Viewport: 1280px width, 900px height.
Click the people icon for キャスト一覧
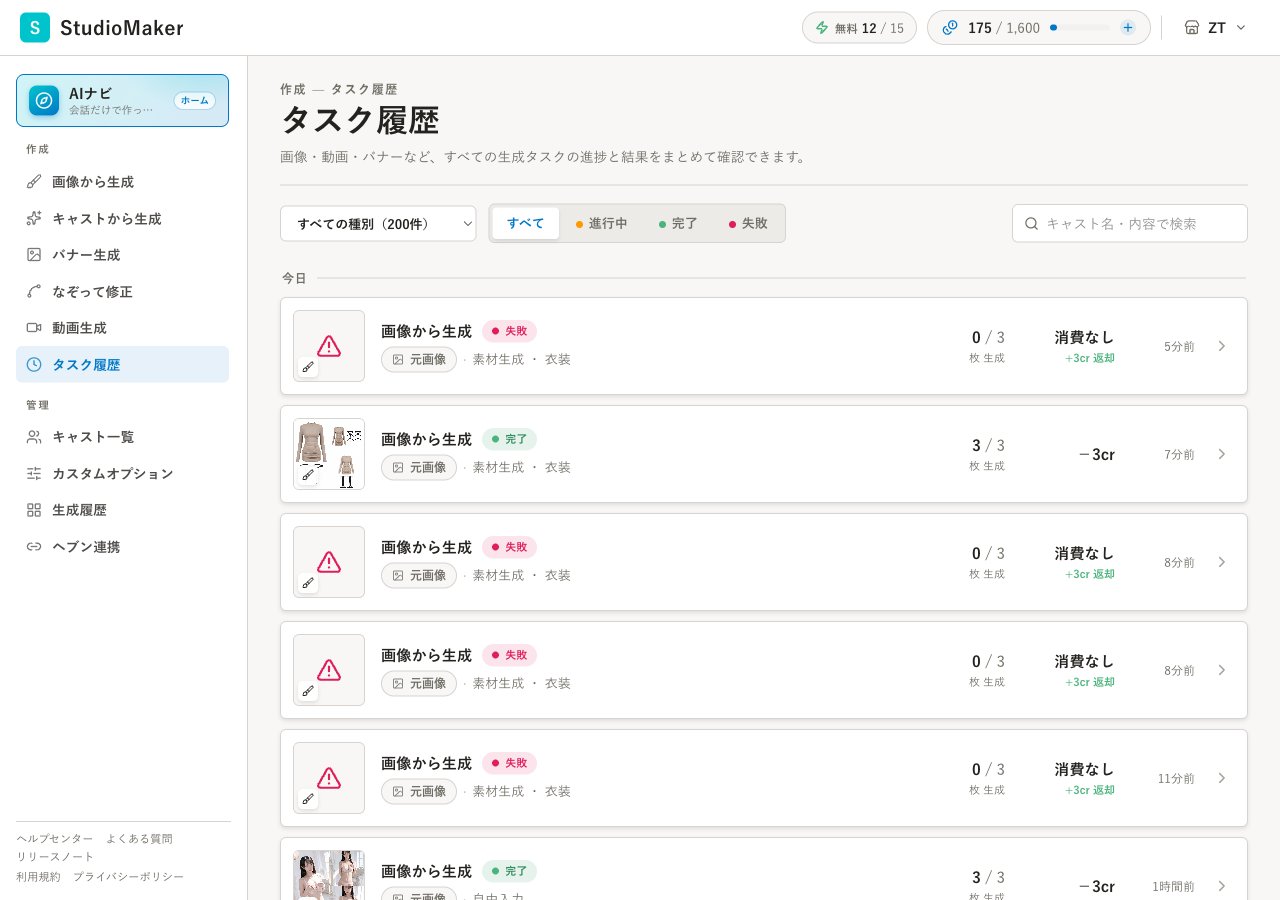(34, 437)
